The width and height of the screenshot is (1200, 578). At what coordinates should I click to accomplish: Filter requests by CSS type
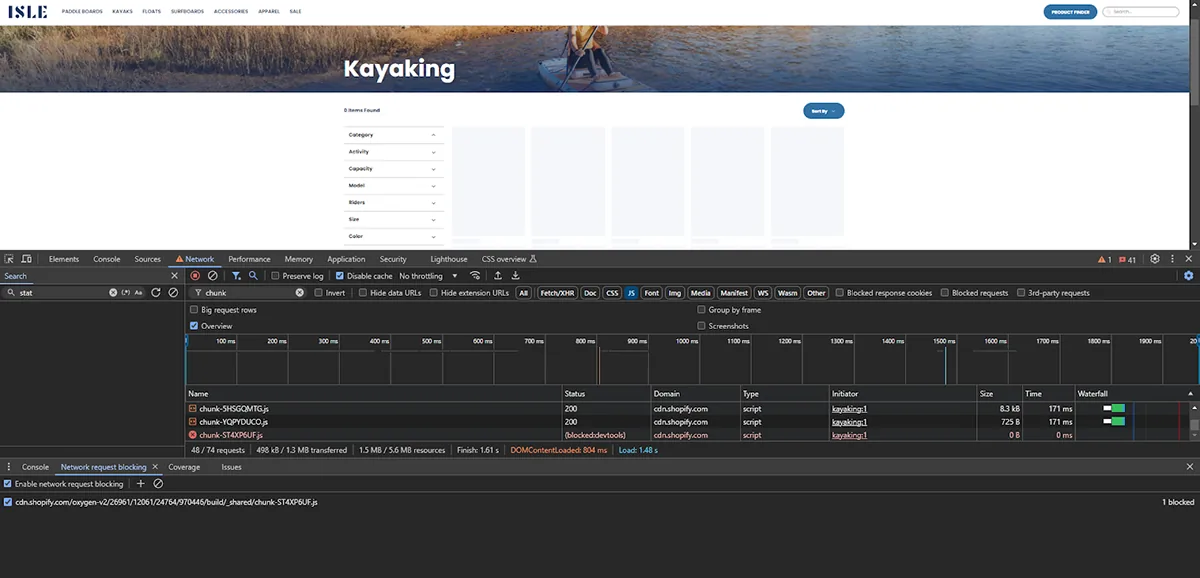point(612,293)
